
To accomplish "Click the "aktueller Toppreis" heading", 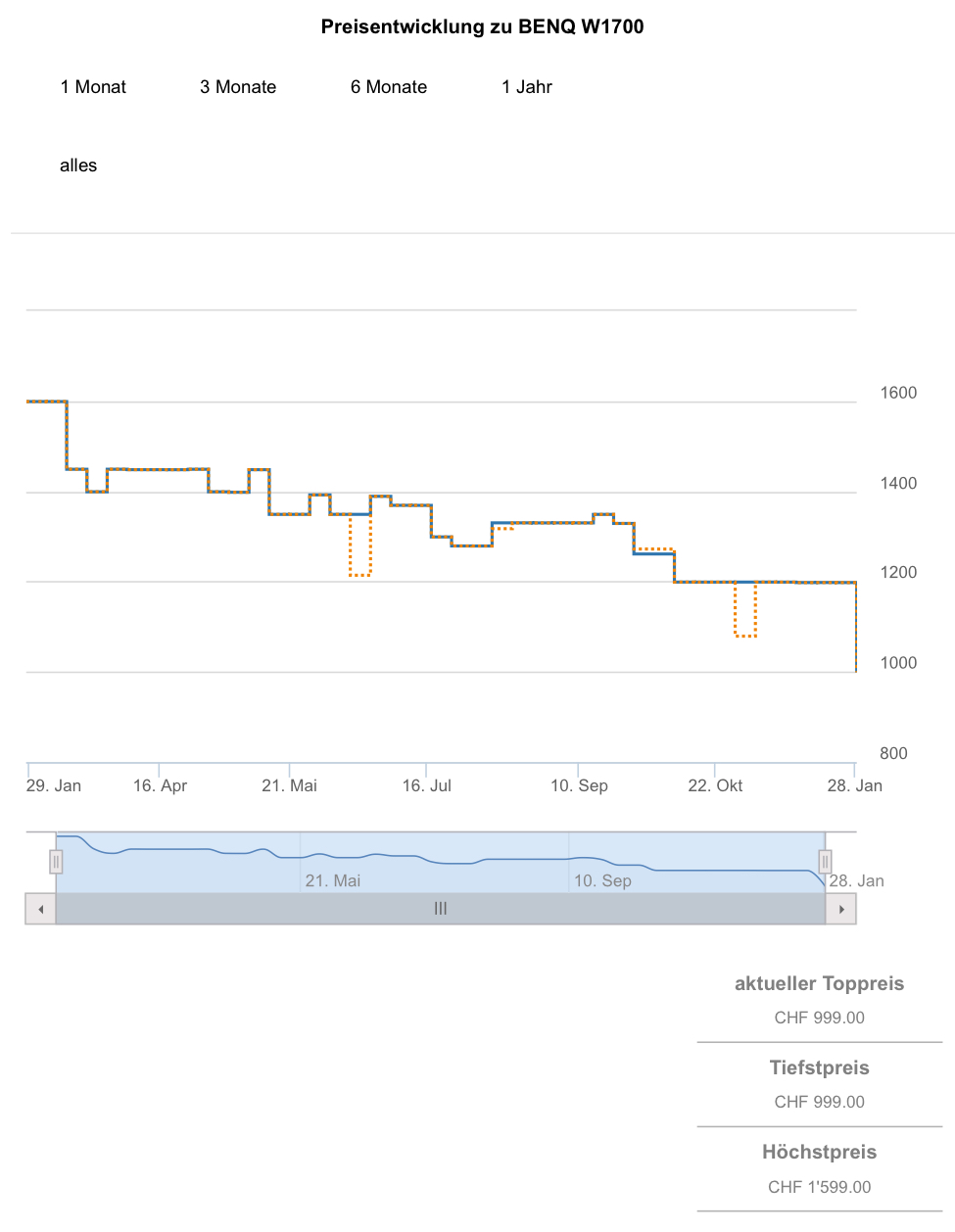I will tap(819, 984).
